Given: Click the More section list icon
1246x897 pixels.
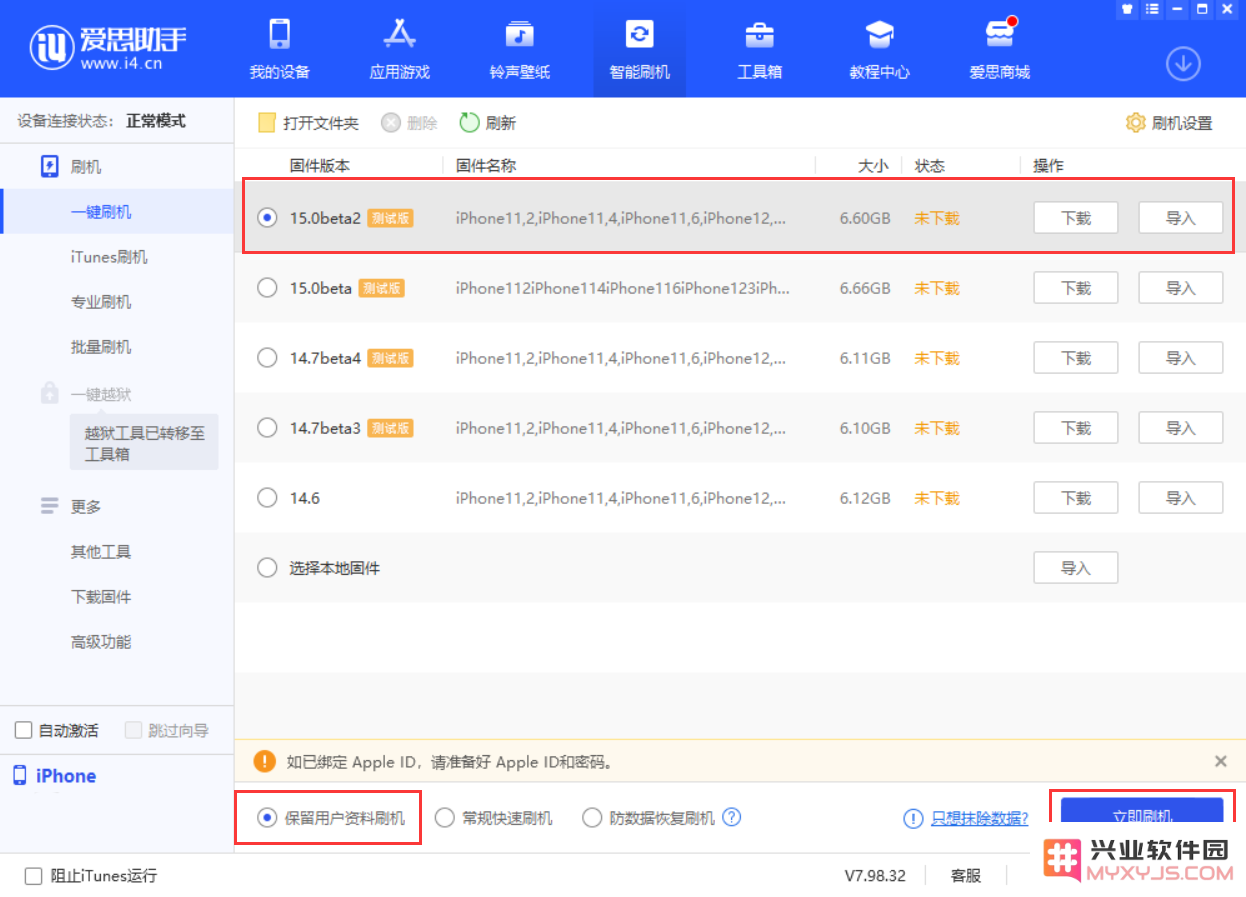Looking at the screenshot, I should click(50, 506).
